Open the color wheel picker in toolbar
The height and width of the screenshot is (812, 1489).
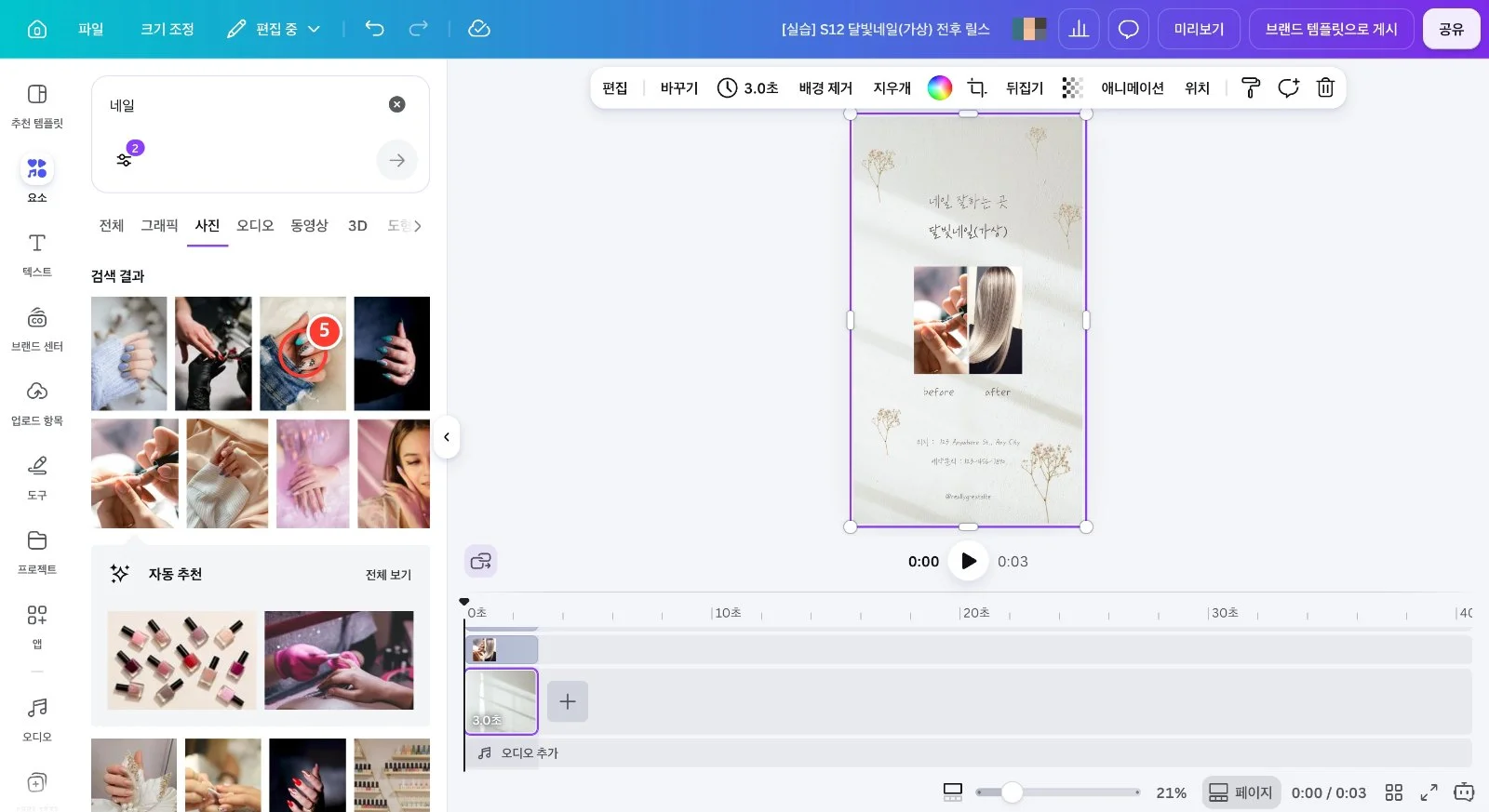click(940, 87)
